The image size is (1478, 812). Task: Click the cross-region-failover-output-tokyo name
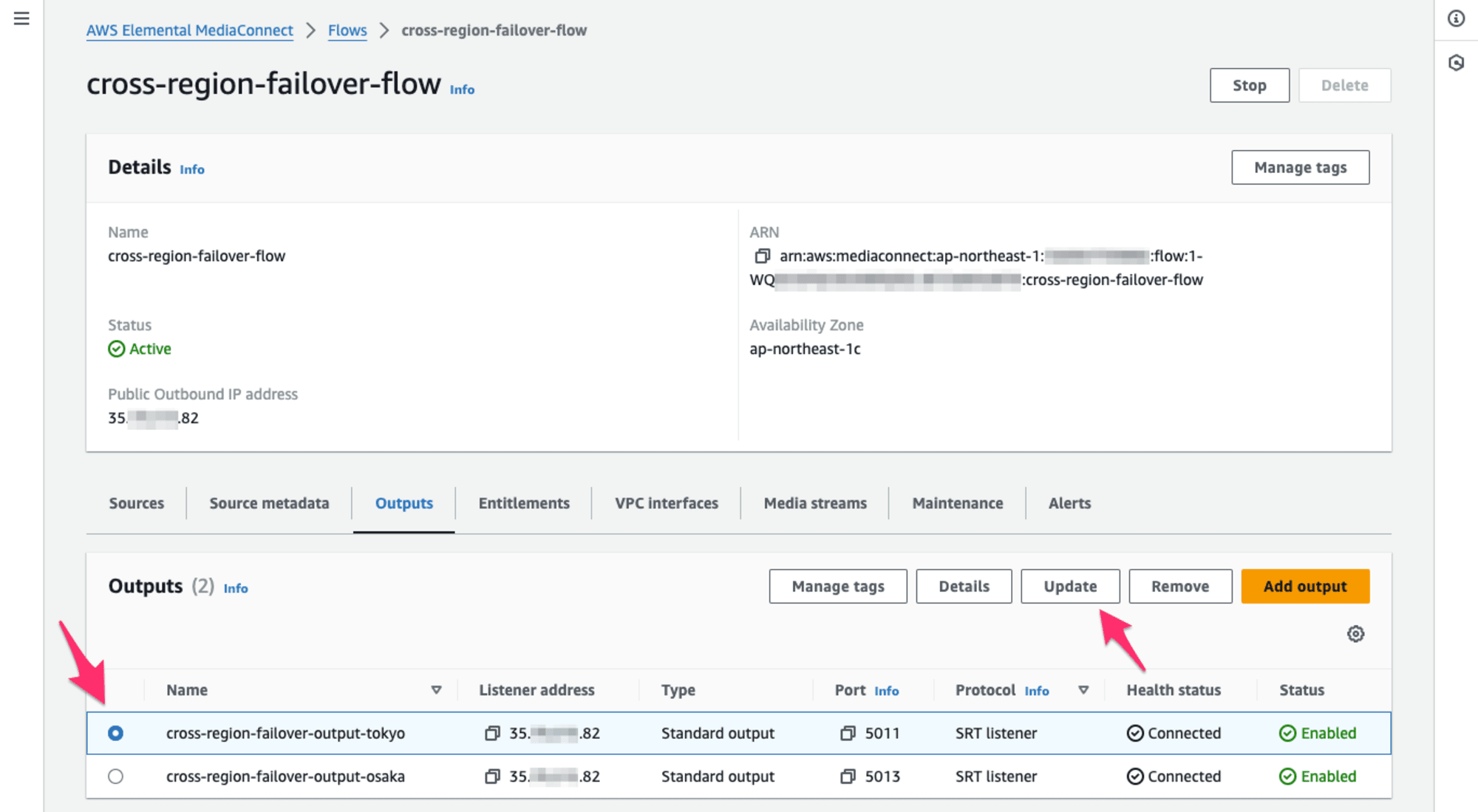285,734
